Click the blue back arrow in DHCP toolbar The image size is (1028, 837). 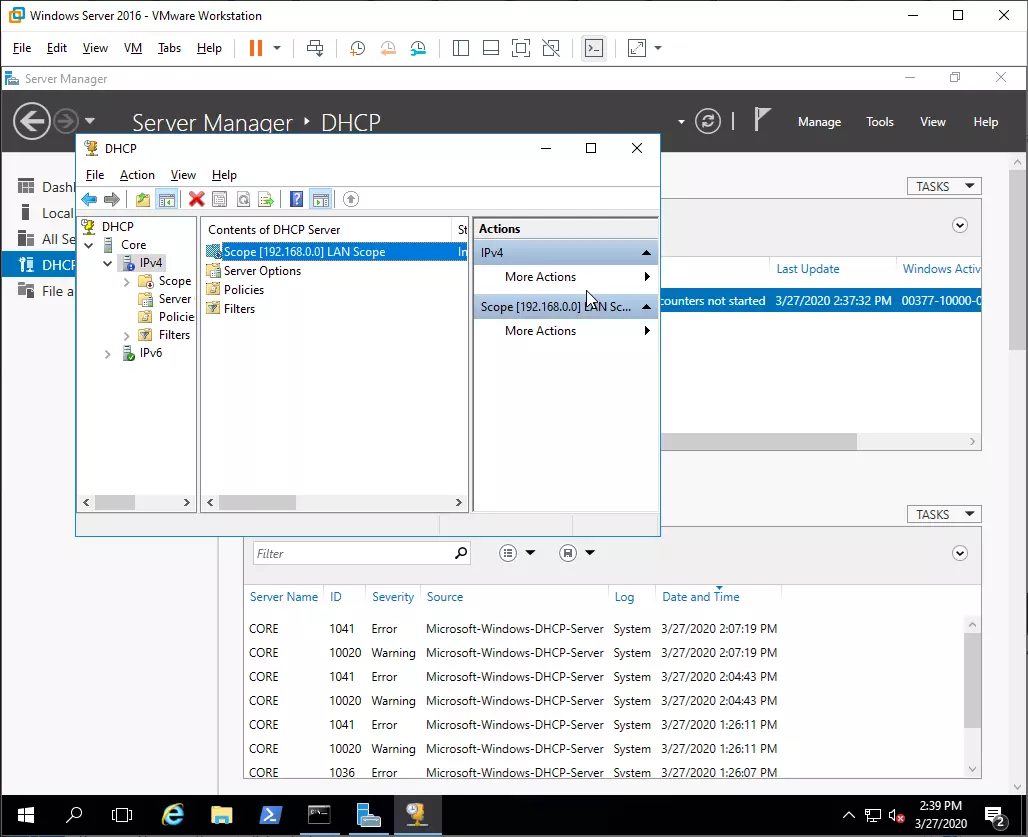tap(89, 199)
